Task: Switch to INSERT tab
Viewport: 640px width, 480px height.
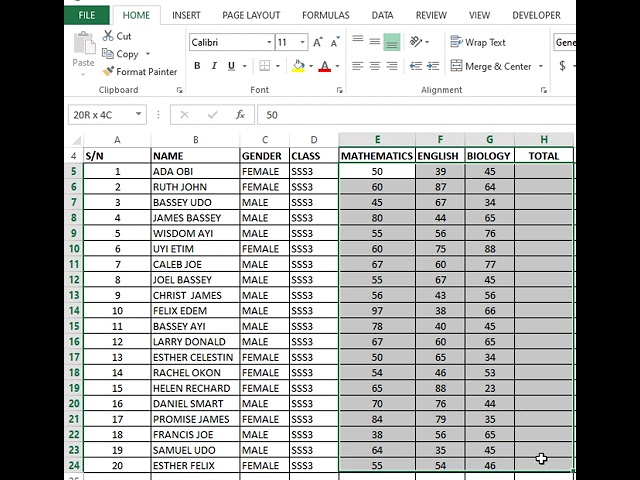Action: tap(186, 16)
